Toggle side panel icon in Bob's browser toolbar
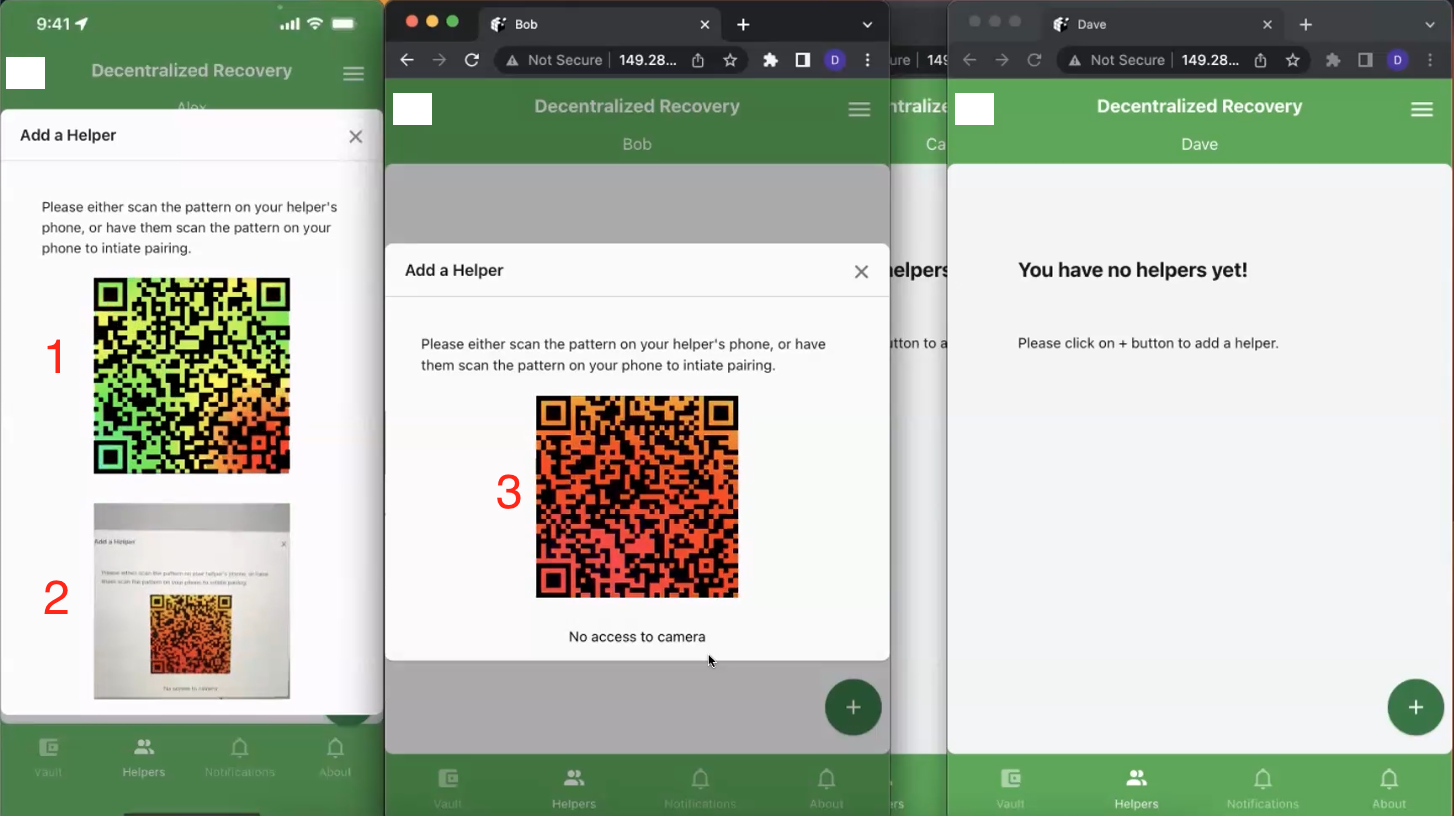 [802, 60]
